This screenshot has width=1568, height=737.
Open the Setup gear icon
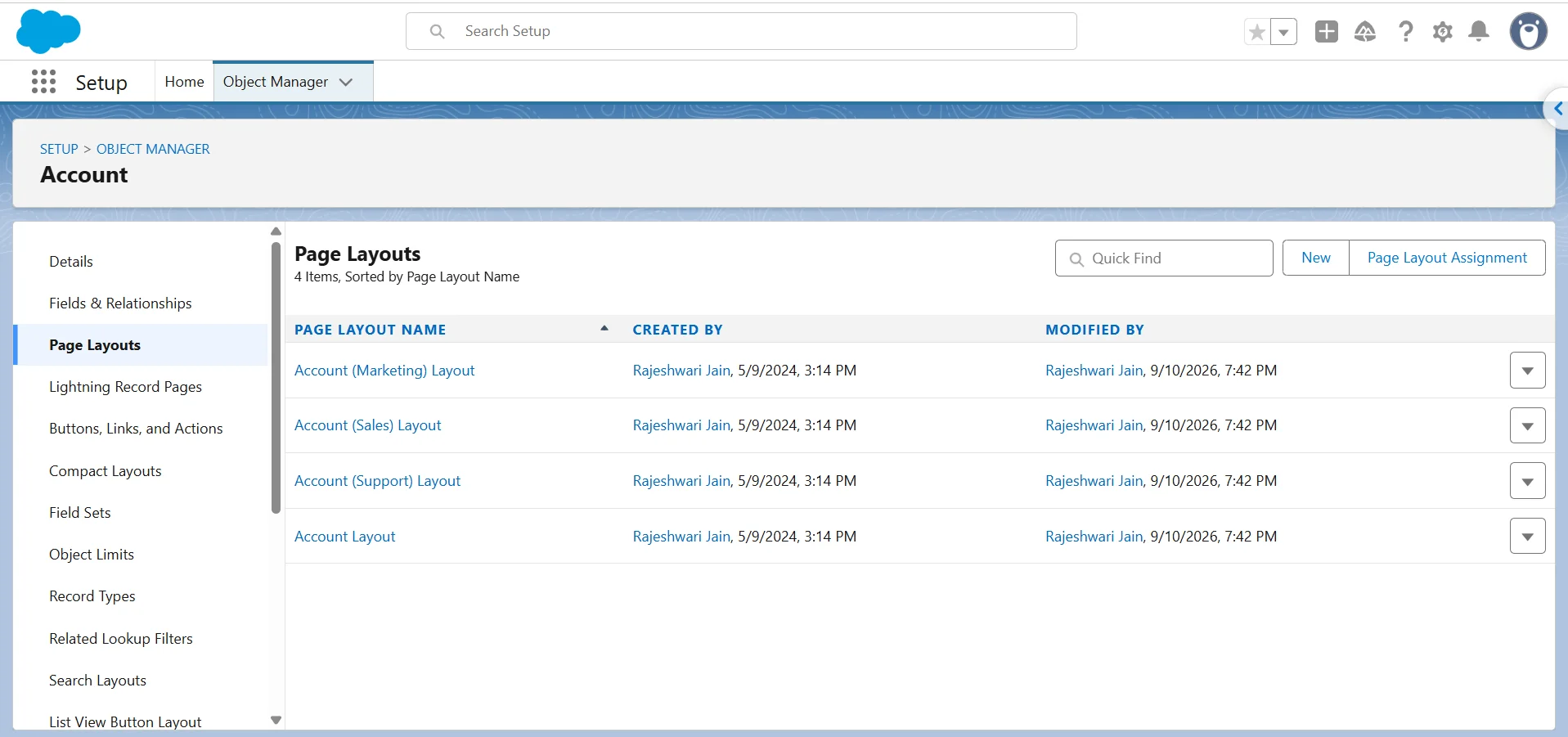tap(1443, 32)
